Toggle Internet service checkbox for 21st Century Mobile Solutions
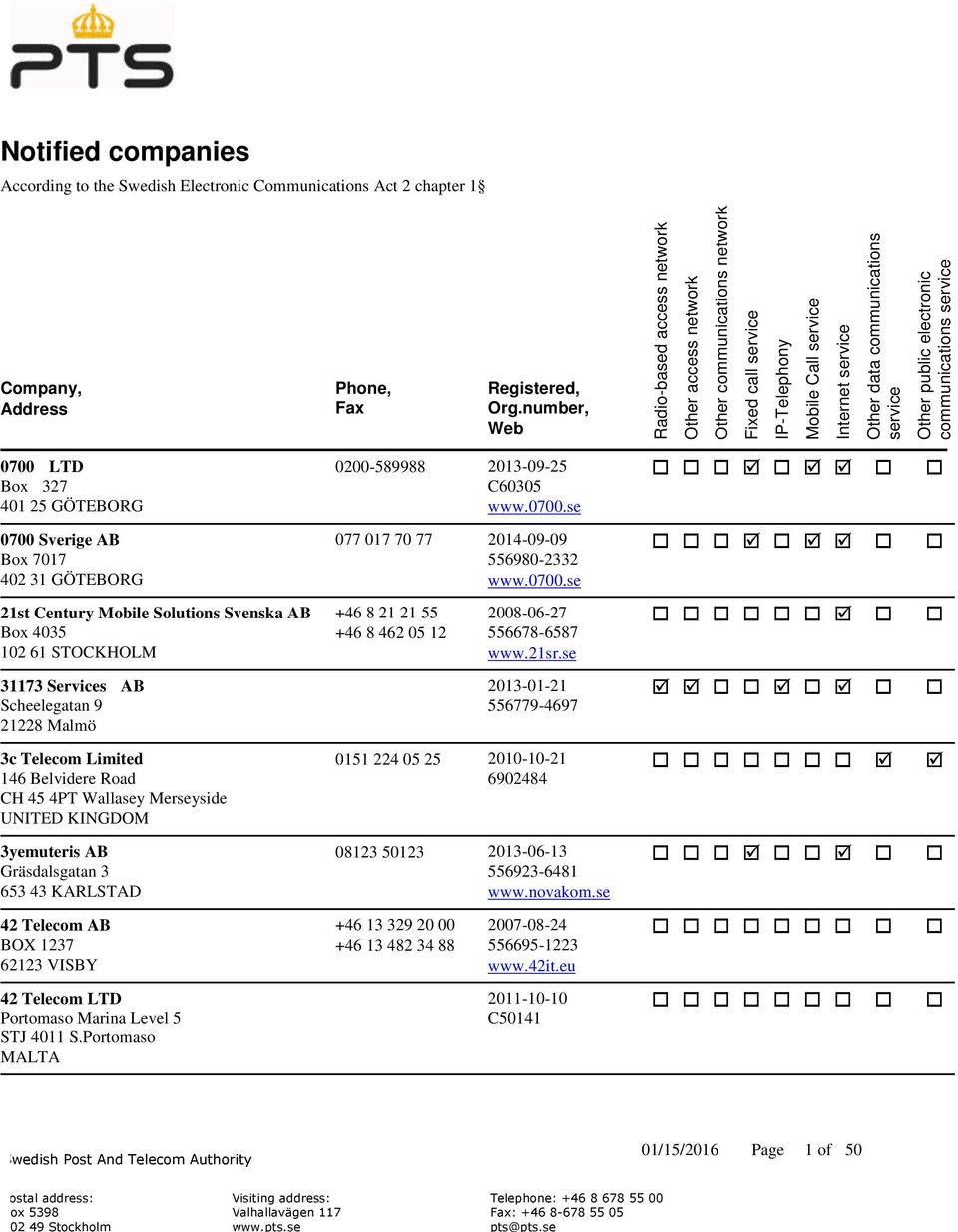 [843, 615]
